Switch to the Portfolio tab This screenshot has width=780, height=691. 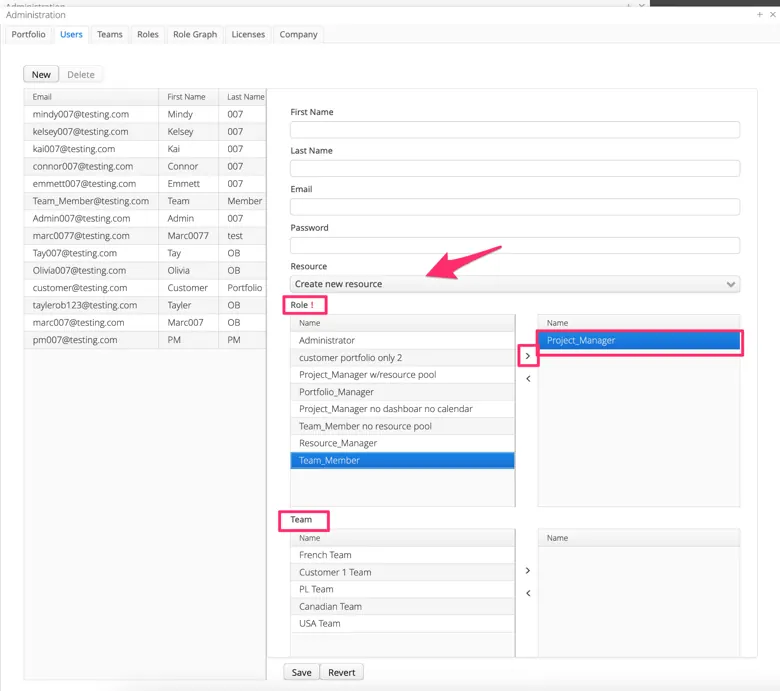tap(28, 34)
